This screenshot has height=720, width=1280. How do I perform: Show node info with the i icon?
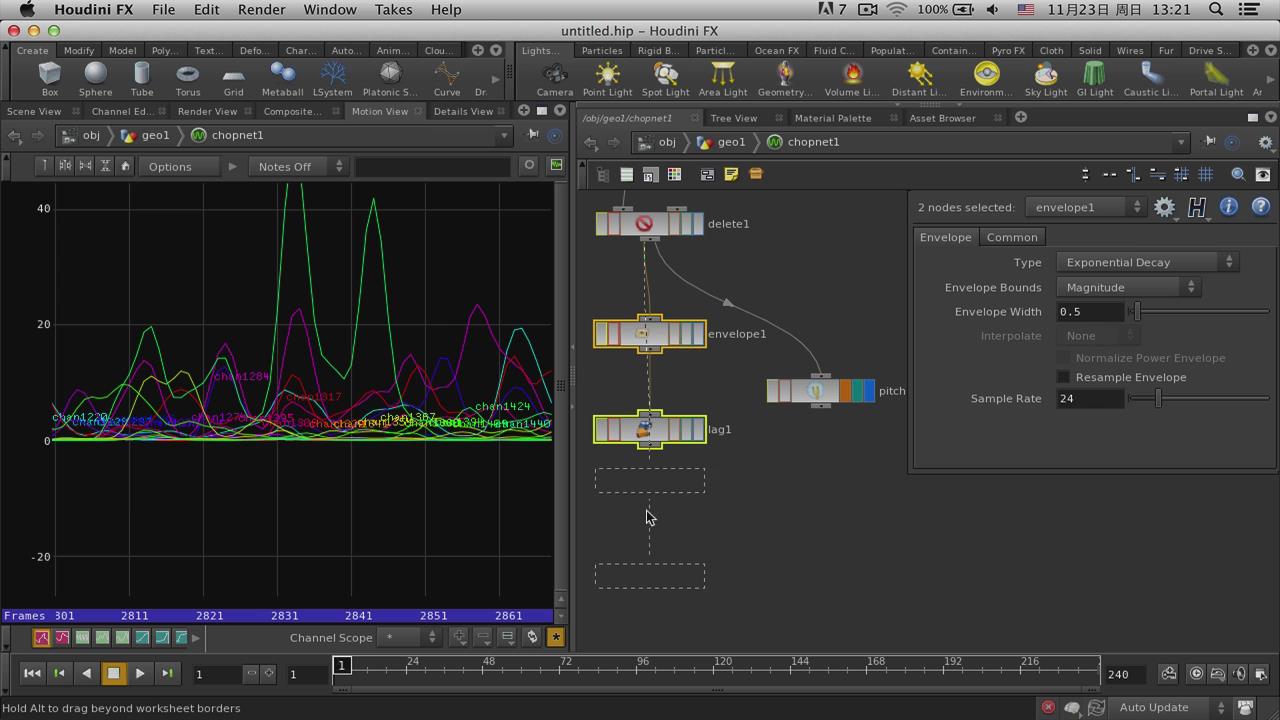[1228, 207]
